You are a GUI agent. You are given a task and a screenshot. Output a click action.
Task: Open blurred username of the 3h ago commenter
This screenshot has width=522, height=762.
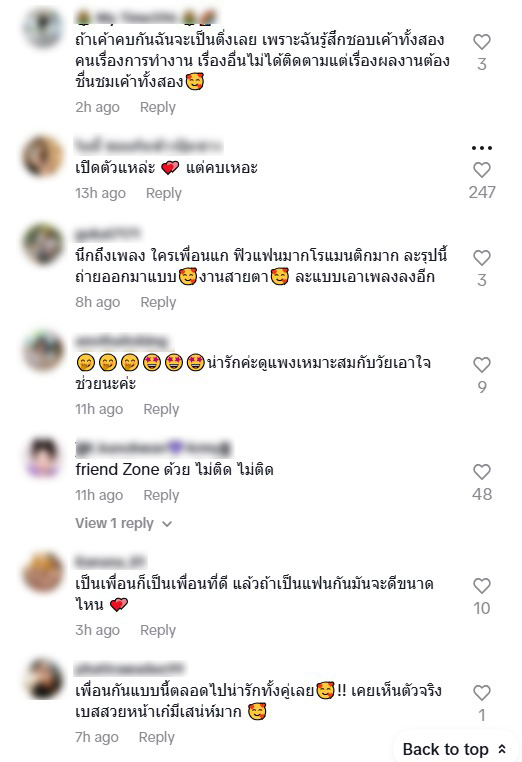110,561
